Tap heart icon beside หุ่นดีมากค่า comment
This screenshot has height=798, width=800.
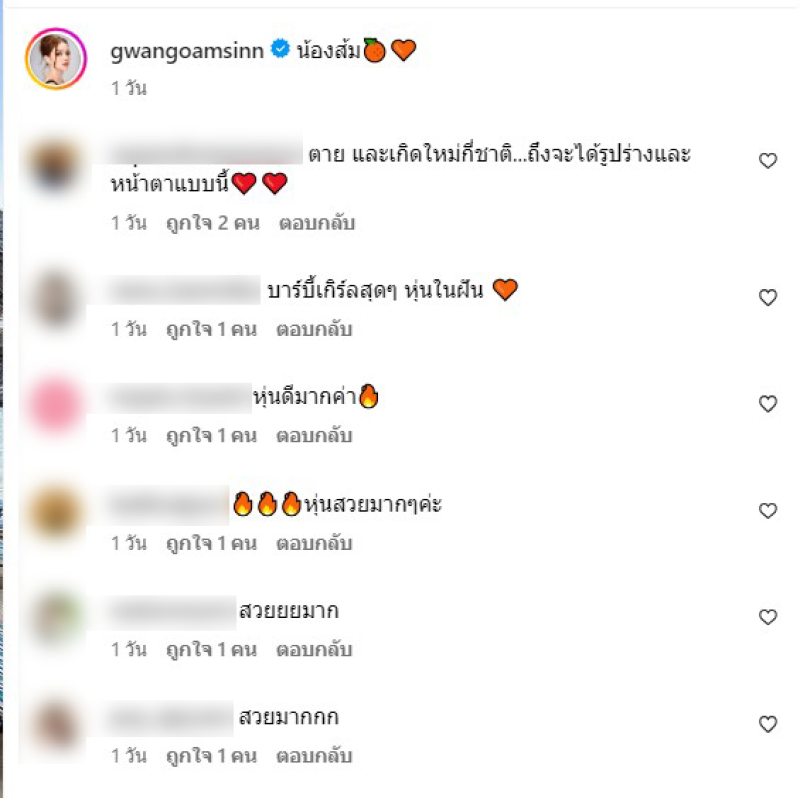[767, 404]
